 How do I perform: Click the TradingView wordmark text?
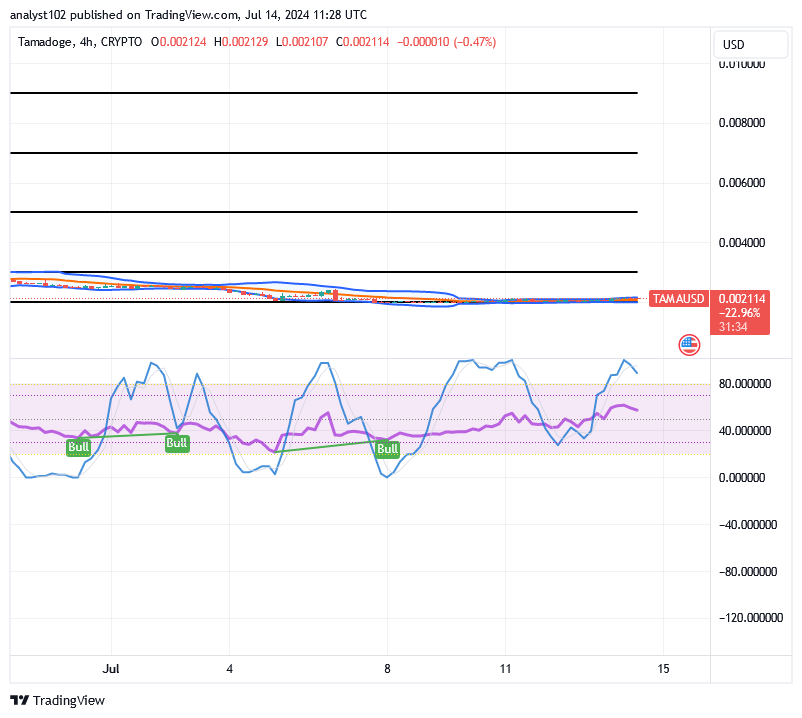click(69, 701)
